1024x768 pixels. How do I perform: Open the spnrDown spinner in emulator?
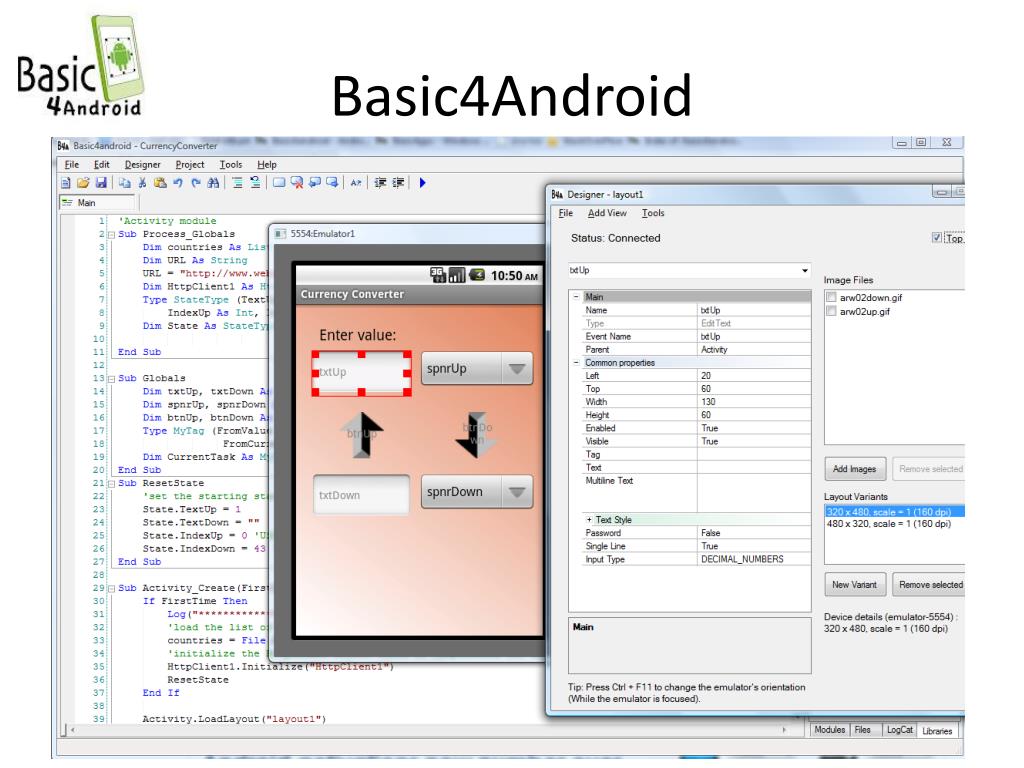pos(477,492)
